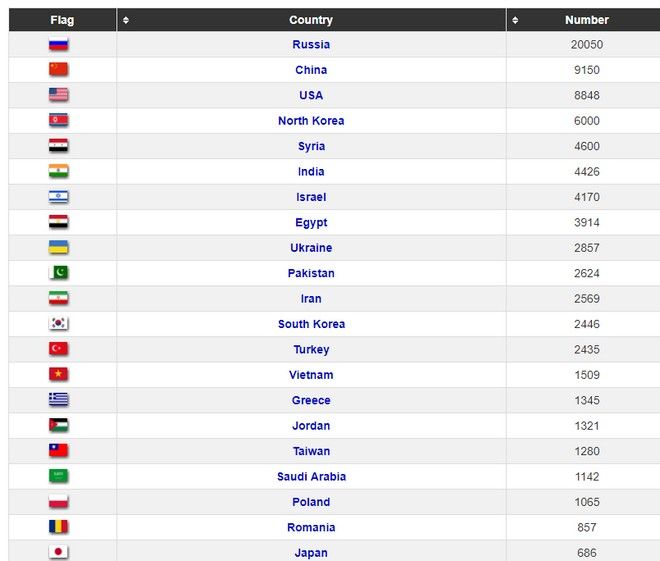Select the Vietnam country link
Viewport: 660px width, 561px height.
[311, 375]
